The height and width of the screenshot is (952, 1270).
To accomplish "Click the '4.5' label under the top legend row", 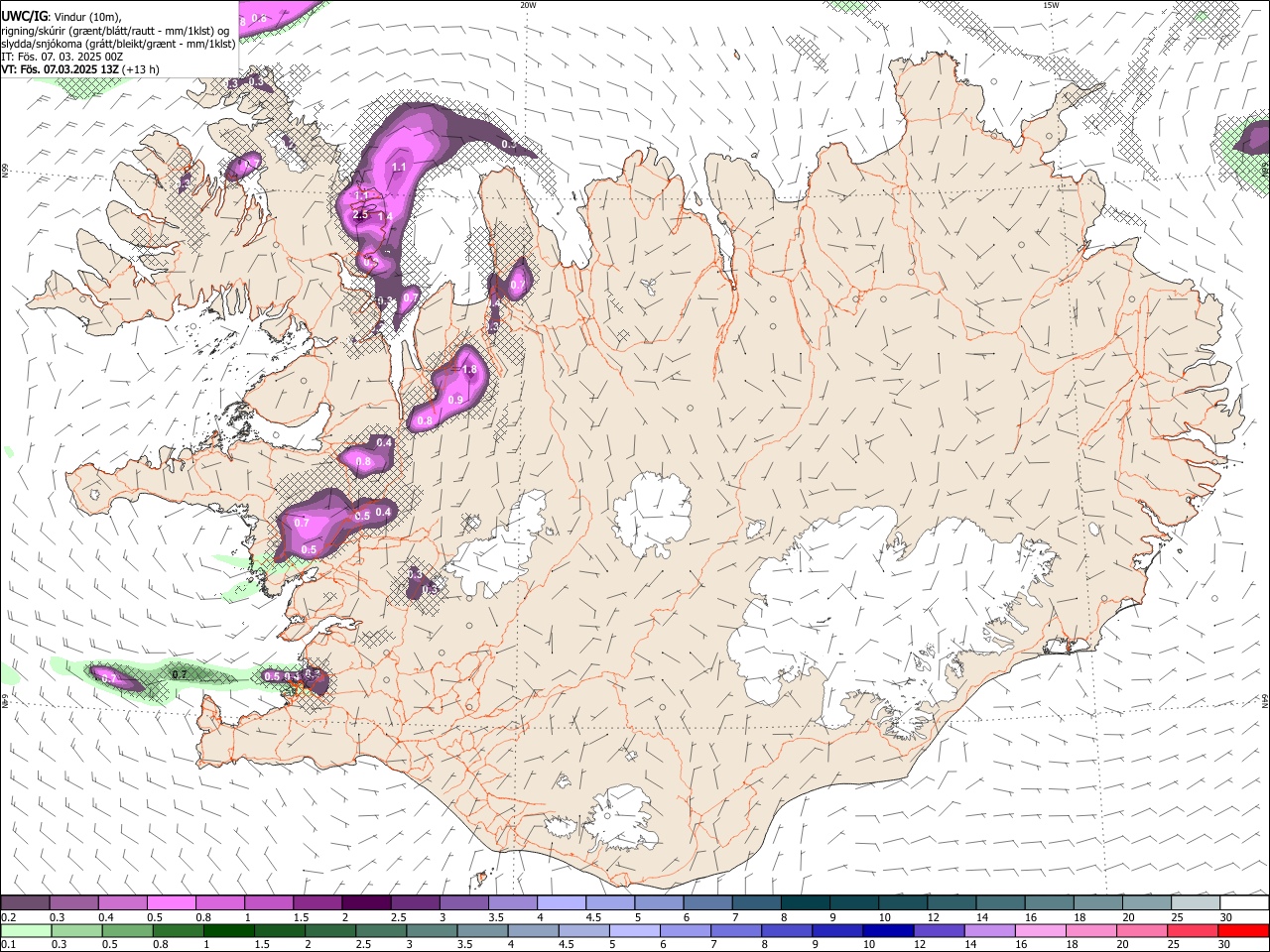I will (593, 917).
